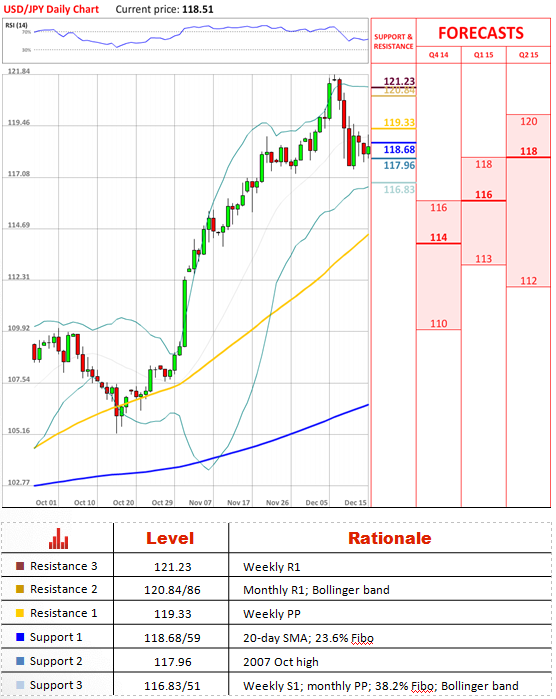Click the 'Support 3' row label
This screenshot has height=699, width=556.
pyautogui.click(x=56, y=686)
